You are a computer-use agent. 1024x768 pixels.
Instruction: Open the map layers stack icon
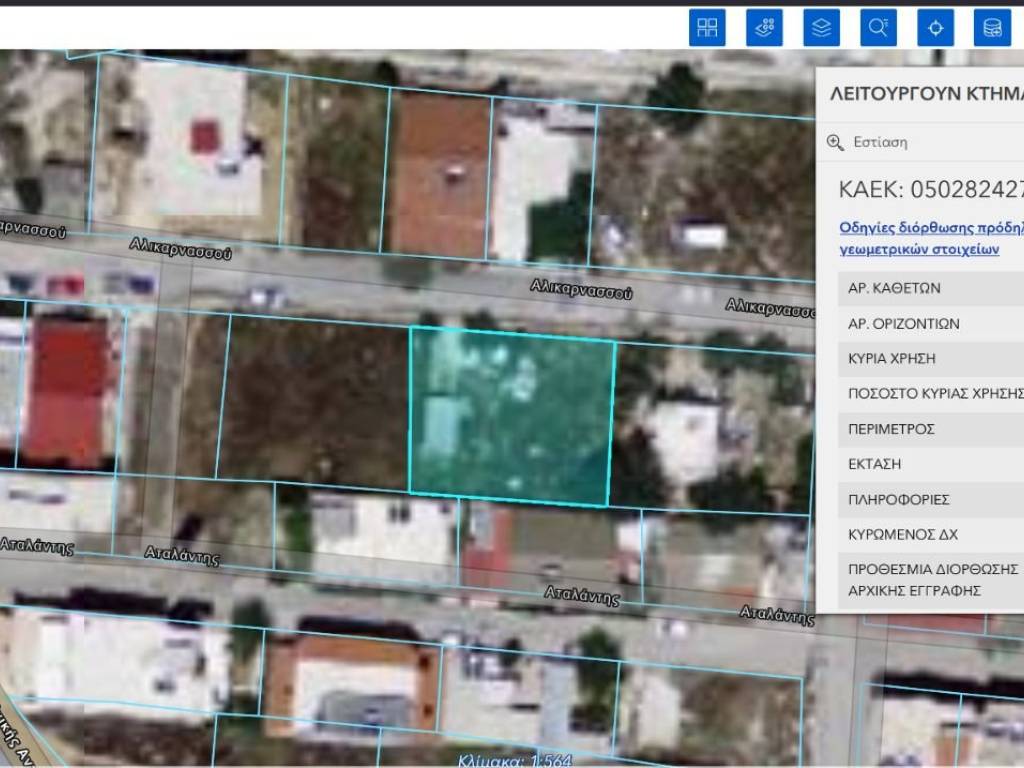tap(821, 28)
